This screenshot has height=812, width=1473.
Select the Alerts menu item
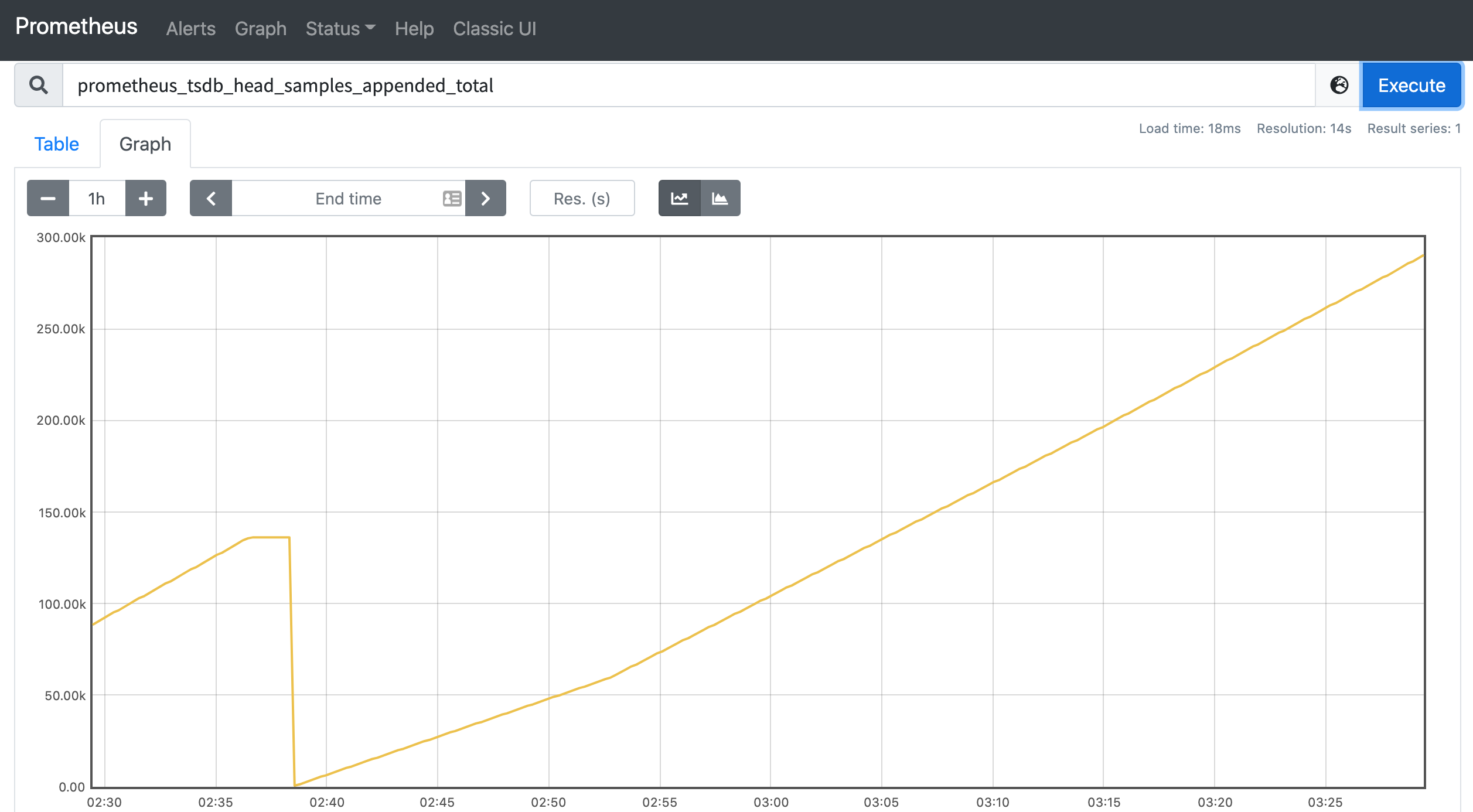point(191,28)
